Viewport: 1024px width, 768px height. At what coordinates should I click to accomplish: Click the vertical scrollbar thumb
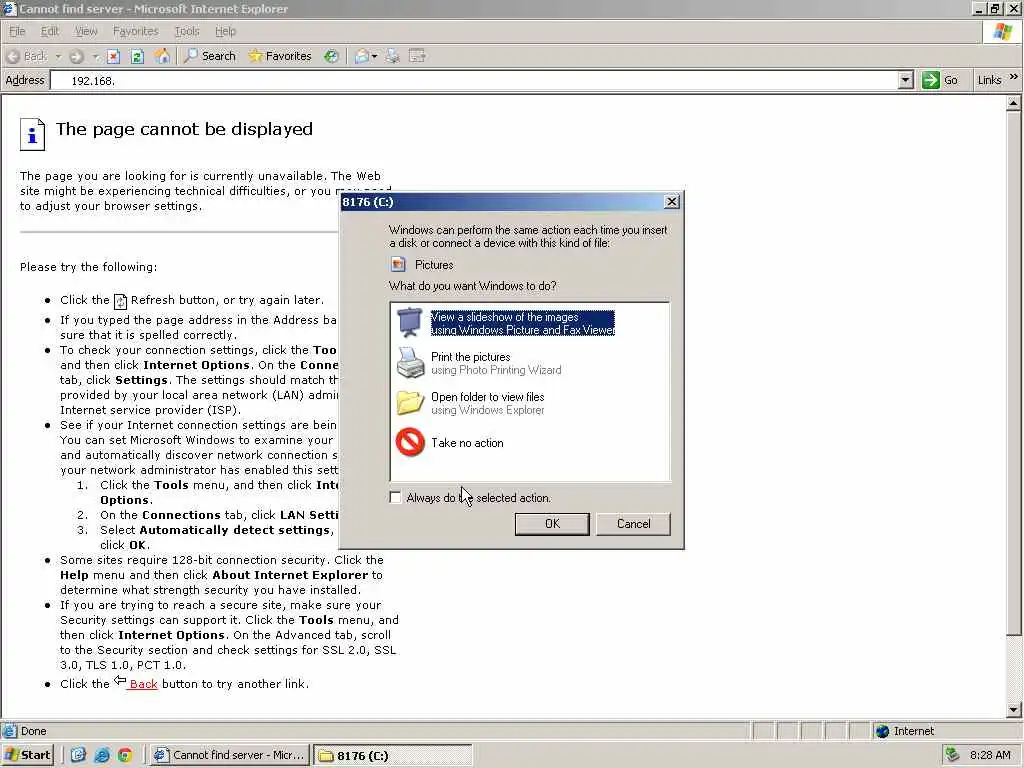click(1014, 372)
